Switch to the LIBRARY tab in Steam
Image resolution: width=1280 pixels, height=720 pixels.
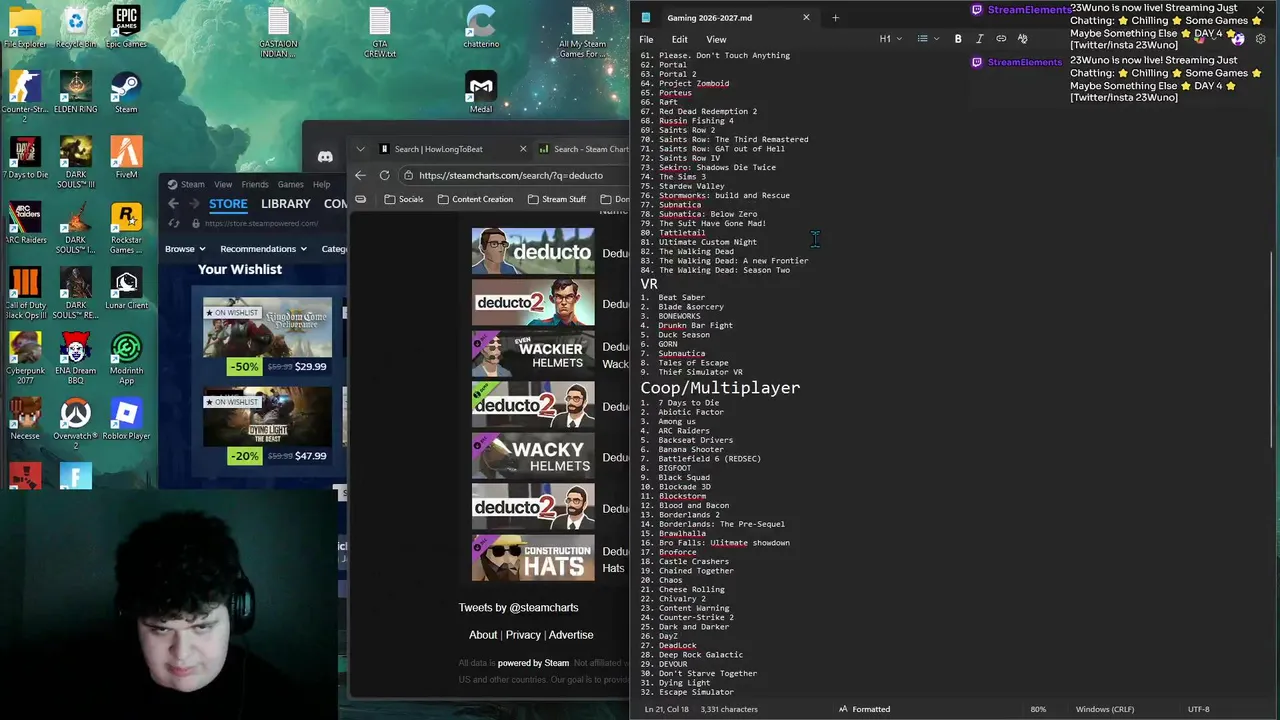[286, 204]
